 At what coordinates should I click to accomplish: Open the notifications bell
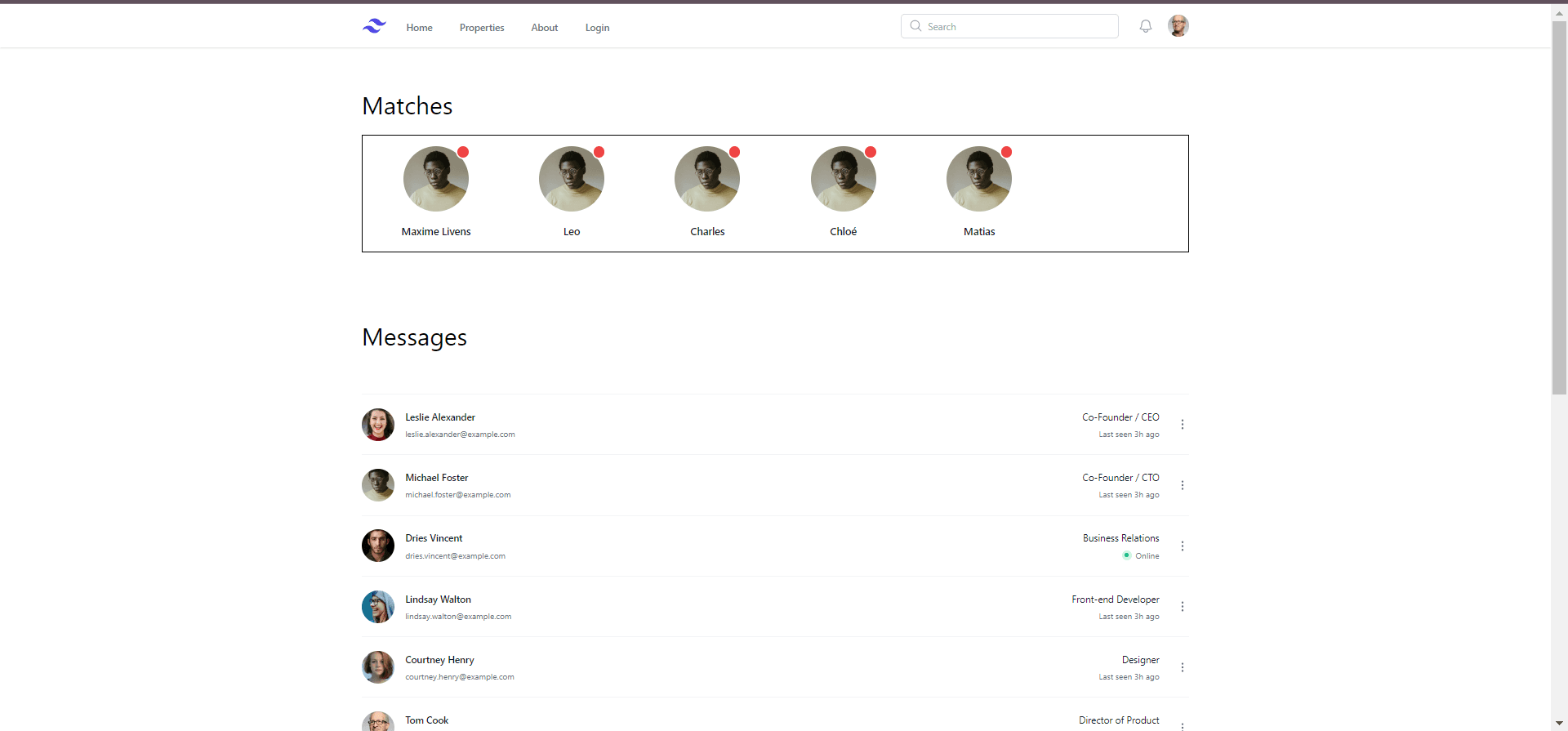click(x=1146, y=26)
